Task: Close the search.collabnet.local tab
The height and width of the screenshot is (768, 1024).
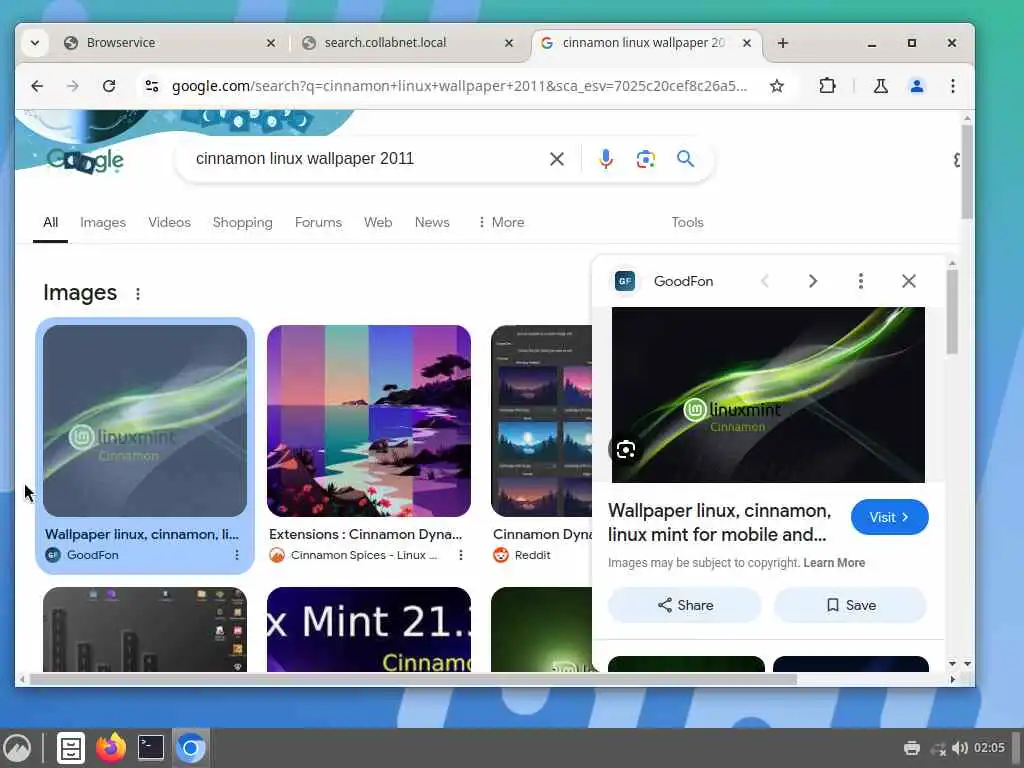Action: tap(509, 43)
